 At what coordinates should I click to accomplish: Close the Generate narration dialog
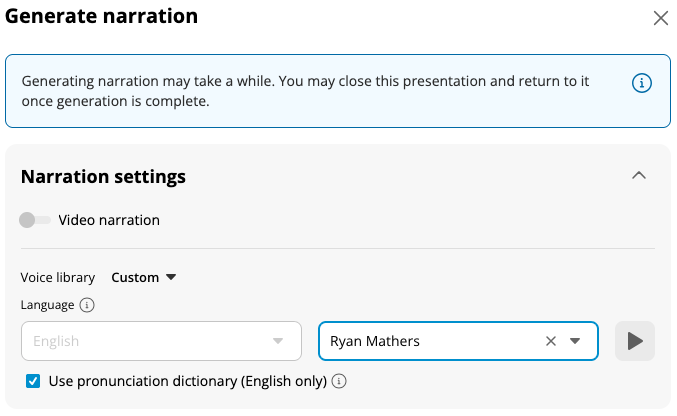pyautogui.click(x=660, y=18)
